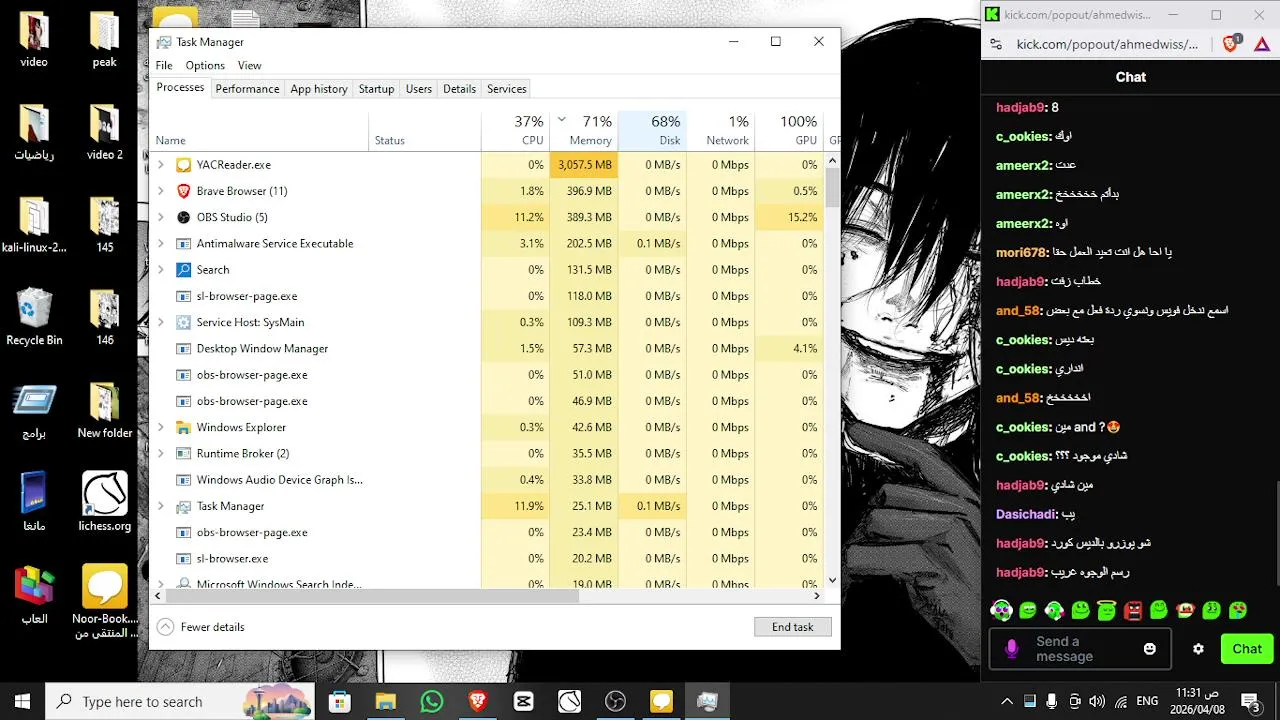Select the video 2 folder on the desktop

(105, 132)
